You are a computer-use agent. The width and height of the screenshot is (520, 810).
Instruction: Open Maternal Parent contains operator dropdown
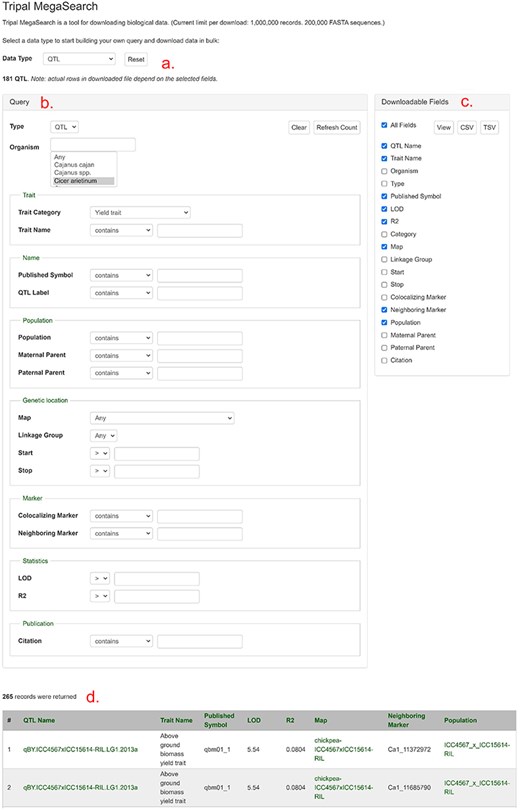pos(121,355)
